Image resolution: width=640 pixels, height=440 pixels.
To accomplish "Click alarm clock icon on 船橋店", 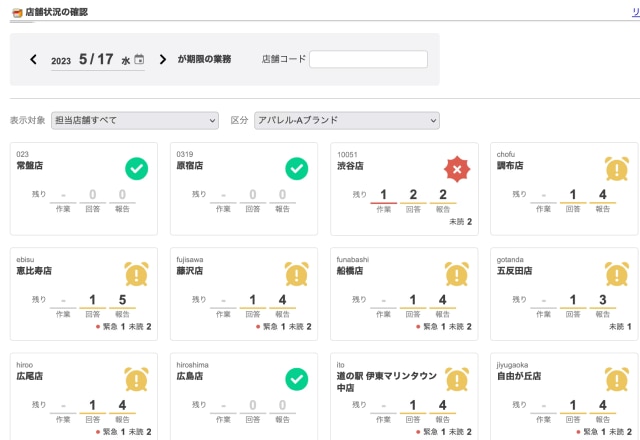I will pyautogui.click(x=457, y=274).
